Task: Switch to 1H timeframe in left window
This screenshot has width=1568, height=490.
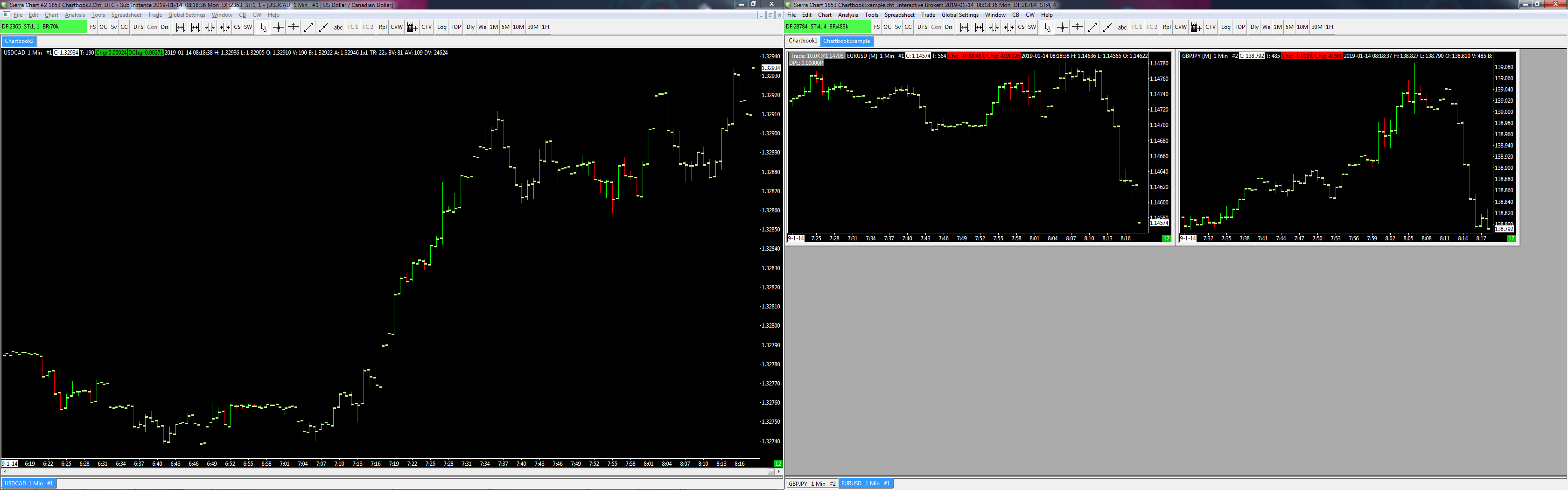Action: click(x=546, y=27)
